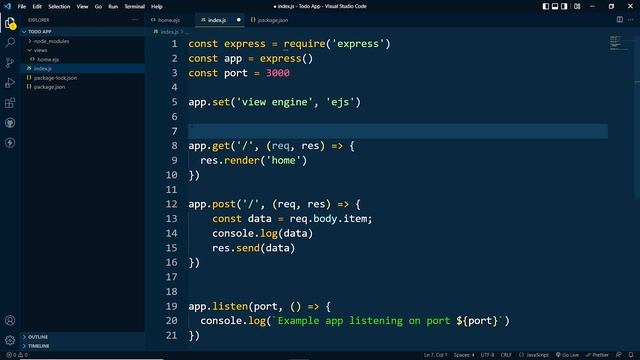Click index.js in the breadcrumb bar
The width and height of the screenshot is (640, 360).
pos(169,31)
